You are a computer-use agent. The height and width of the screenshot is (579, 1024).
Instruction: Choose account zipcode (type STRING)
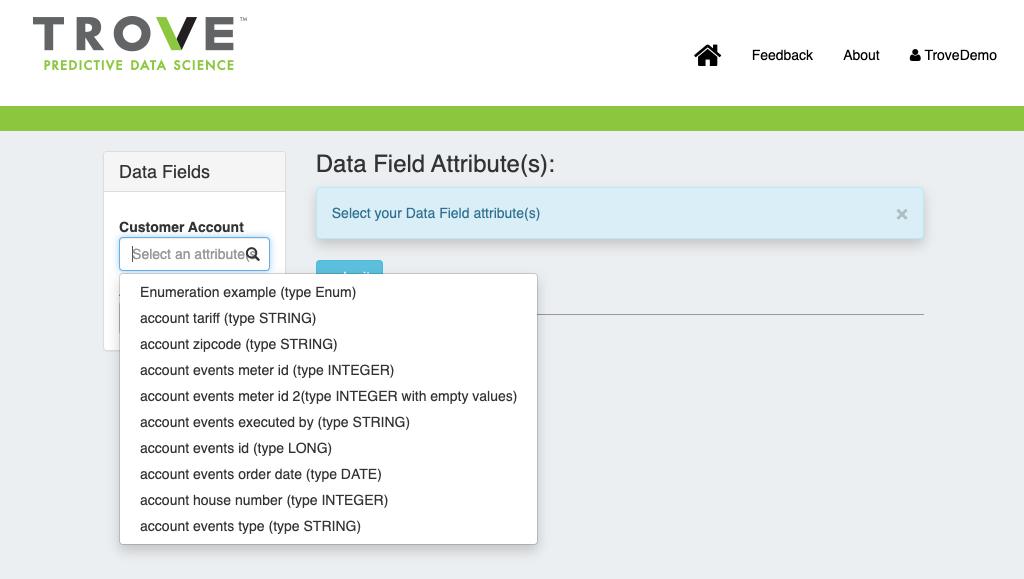click(238, 344)
